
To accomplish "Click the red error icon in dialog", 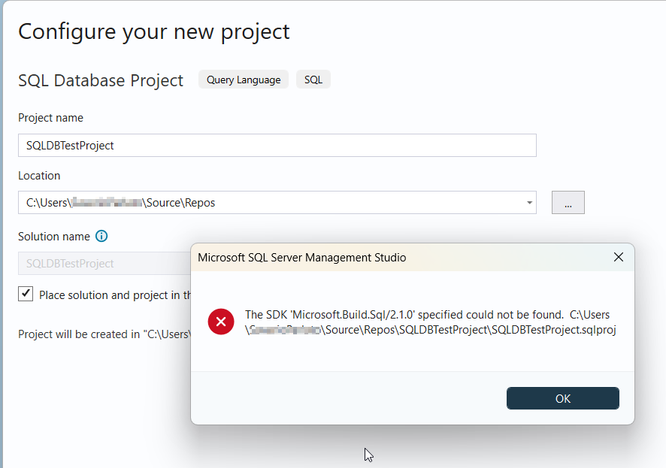I will pos(221,322).
